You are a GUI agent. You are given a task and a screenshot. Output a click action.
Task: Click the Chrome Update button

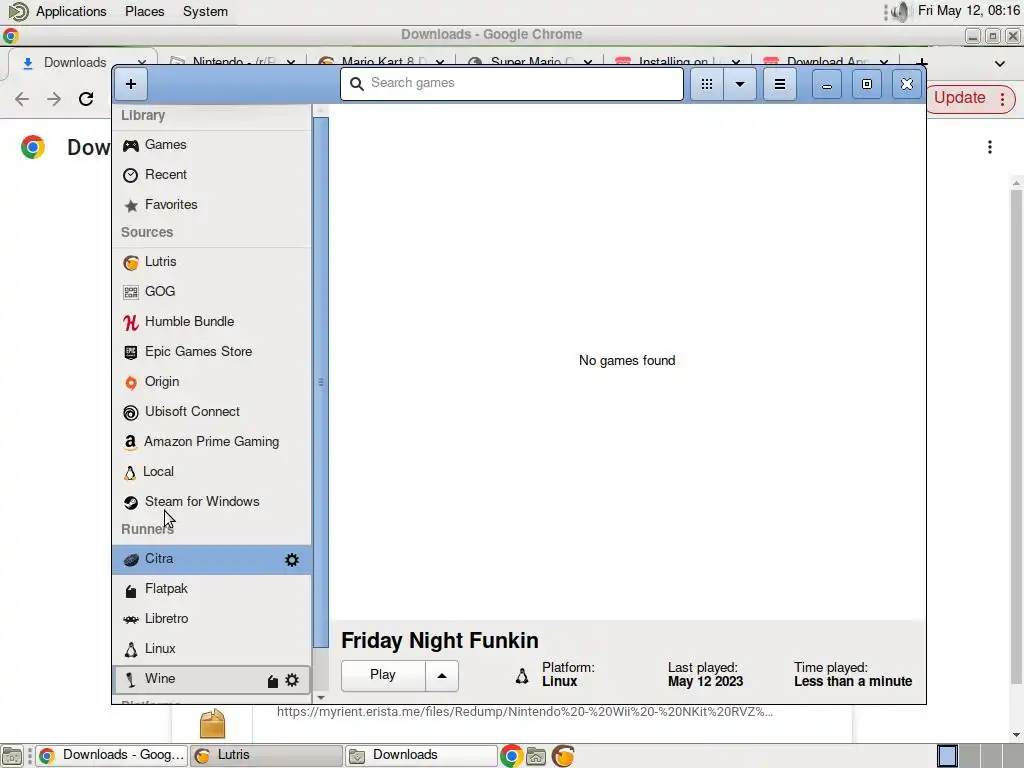tap(971, 99)
